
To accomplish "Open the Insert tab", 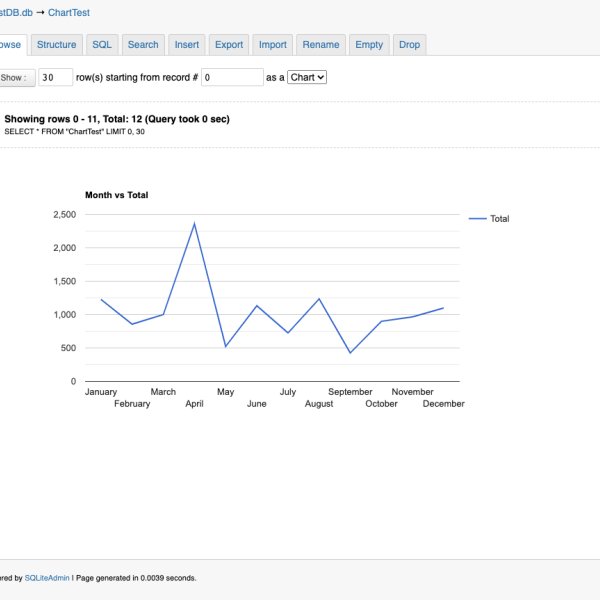I will coord(186,44).
